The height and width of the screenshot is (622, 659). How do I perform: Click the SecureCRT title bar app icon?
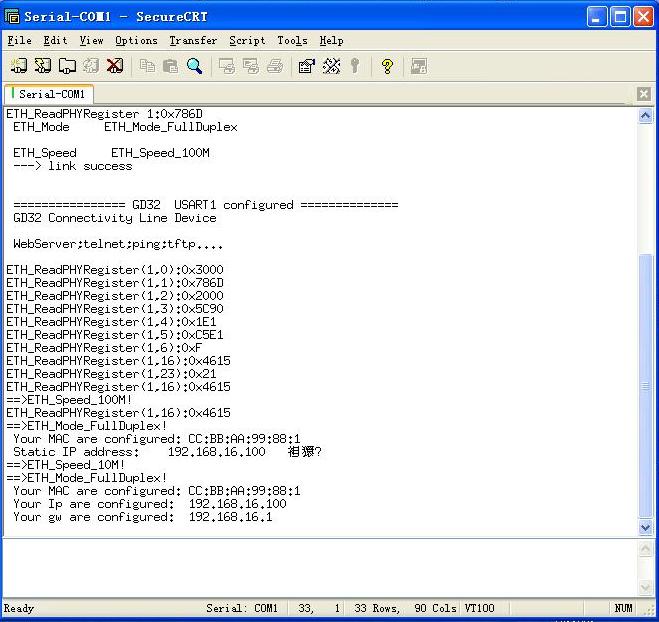(x=12, y=16)
